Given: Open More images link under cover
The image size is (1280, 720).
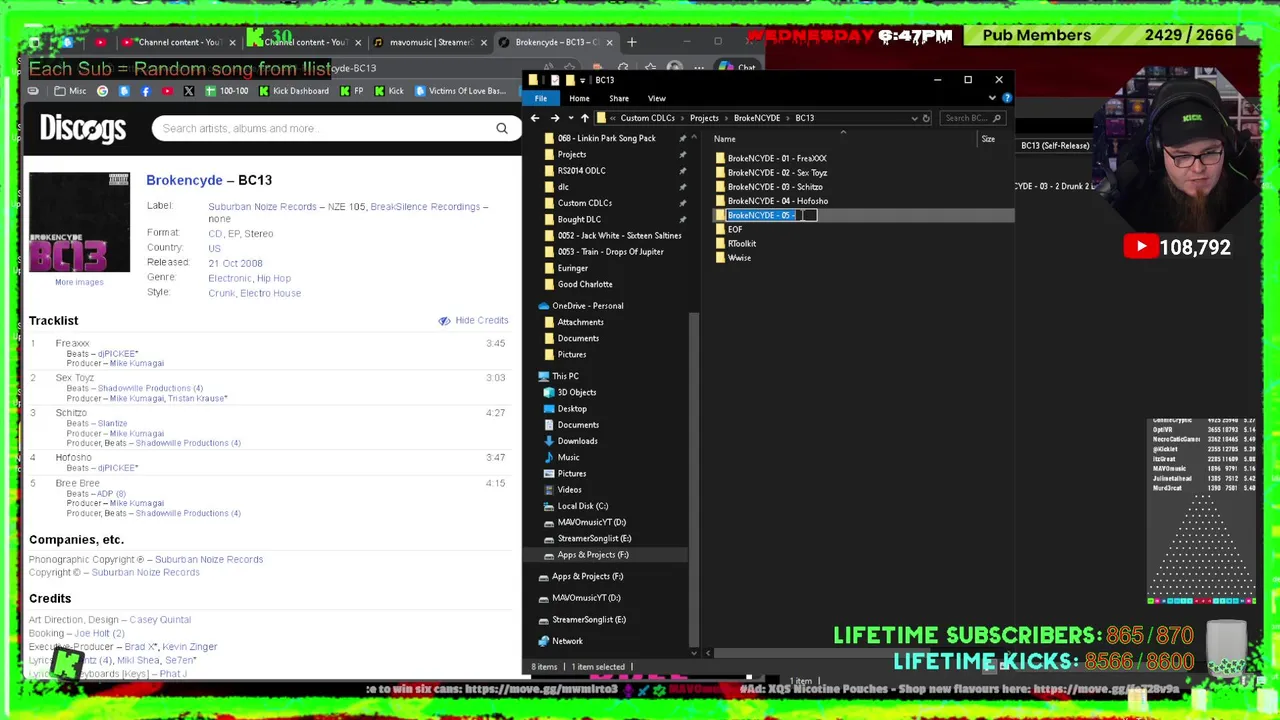Looking at the screenshot, I should pyautogui.click(x=79, y=282).
